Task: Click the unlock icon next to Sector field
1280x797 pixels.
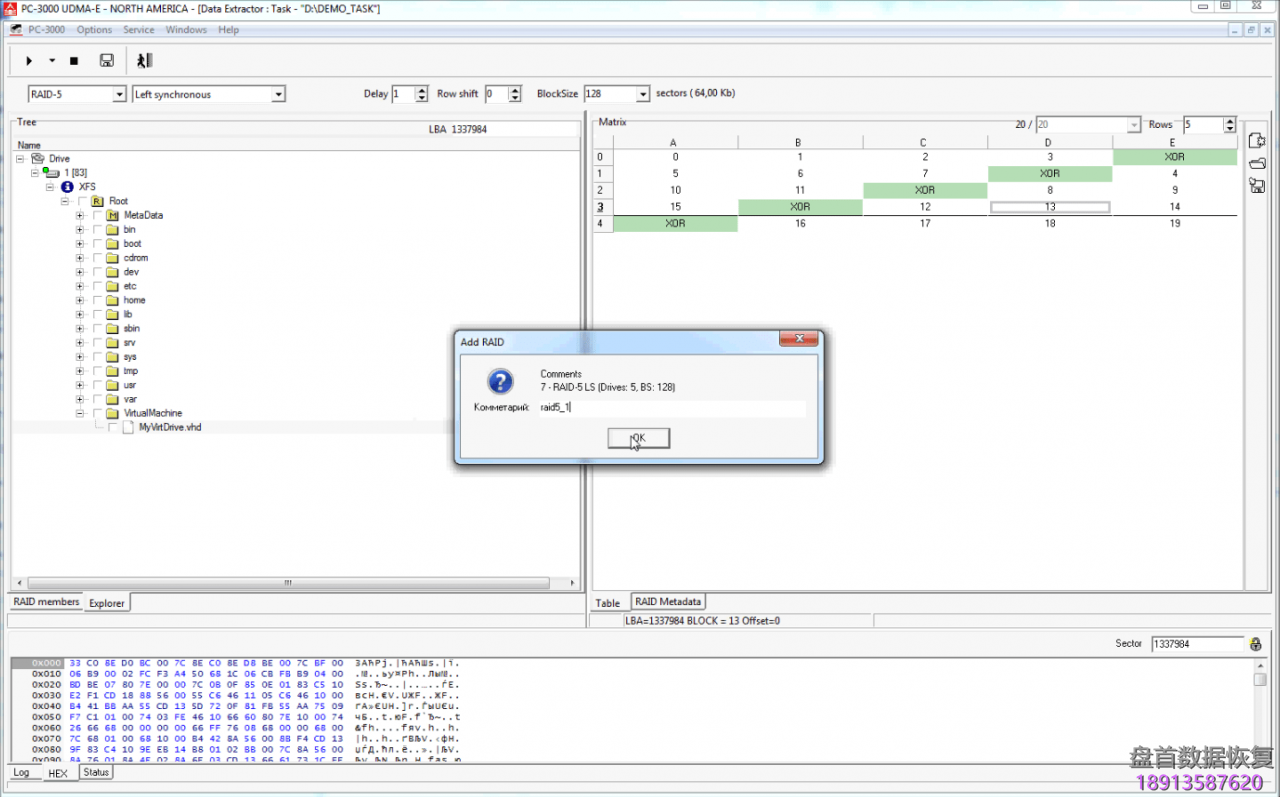Action: point(1255,644)
